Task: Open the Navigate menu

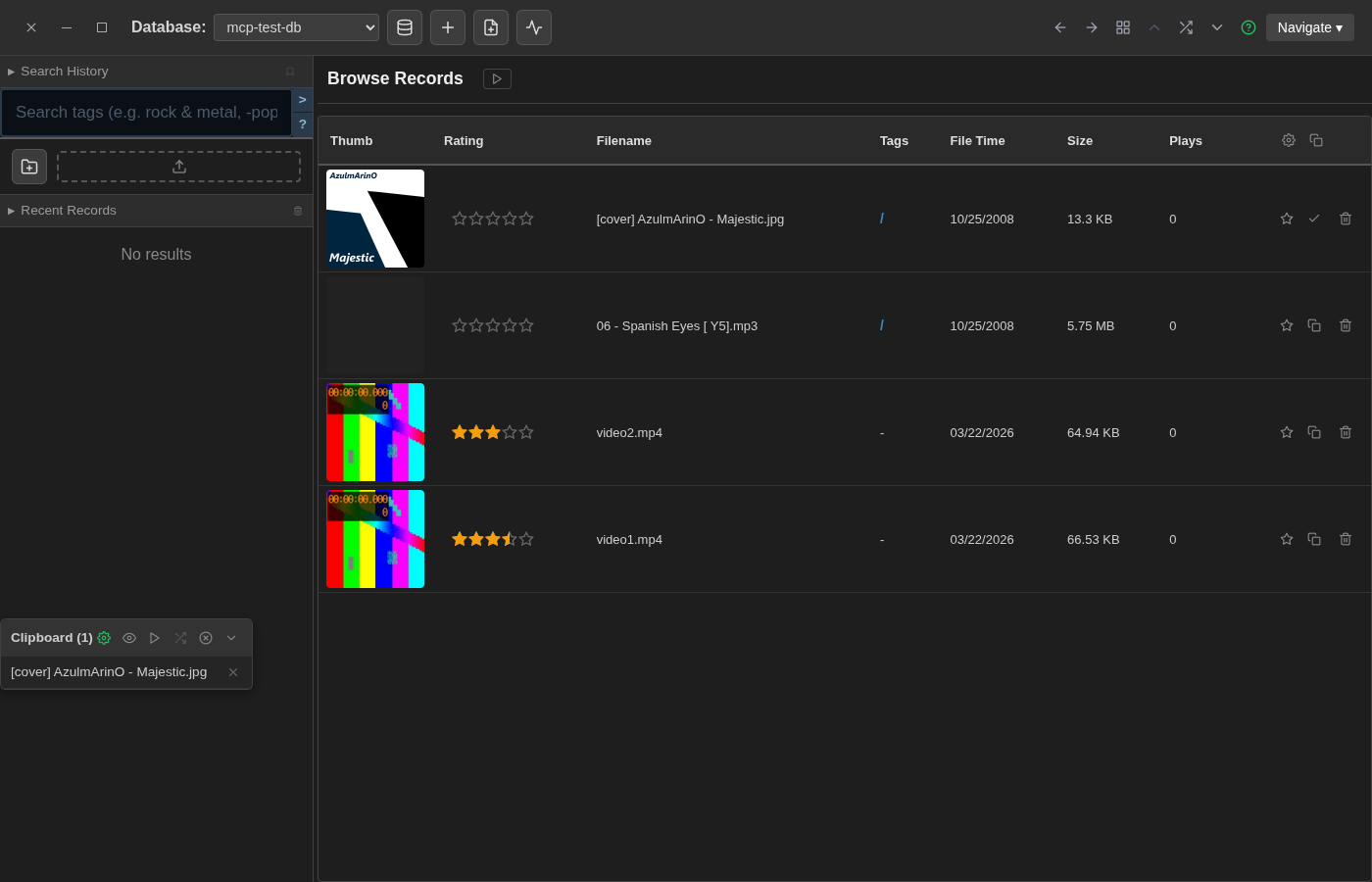Action: coord(1309,27)
